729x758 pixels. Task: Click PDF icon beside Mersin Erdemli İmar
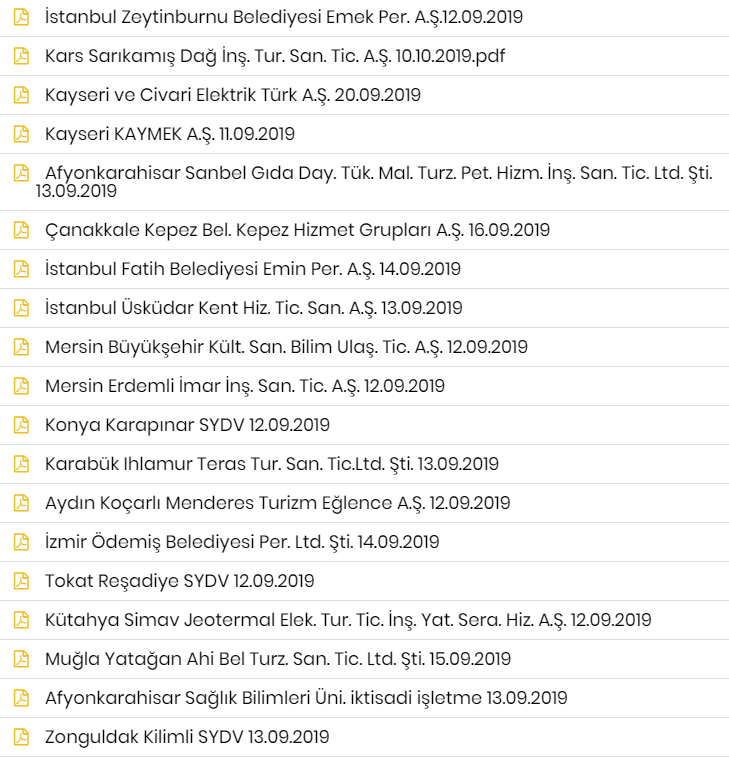pos(21,386)
